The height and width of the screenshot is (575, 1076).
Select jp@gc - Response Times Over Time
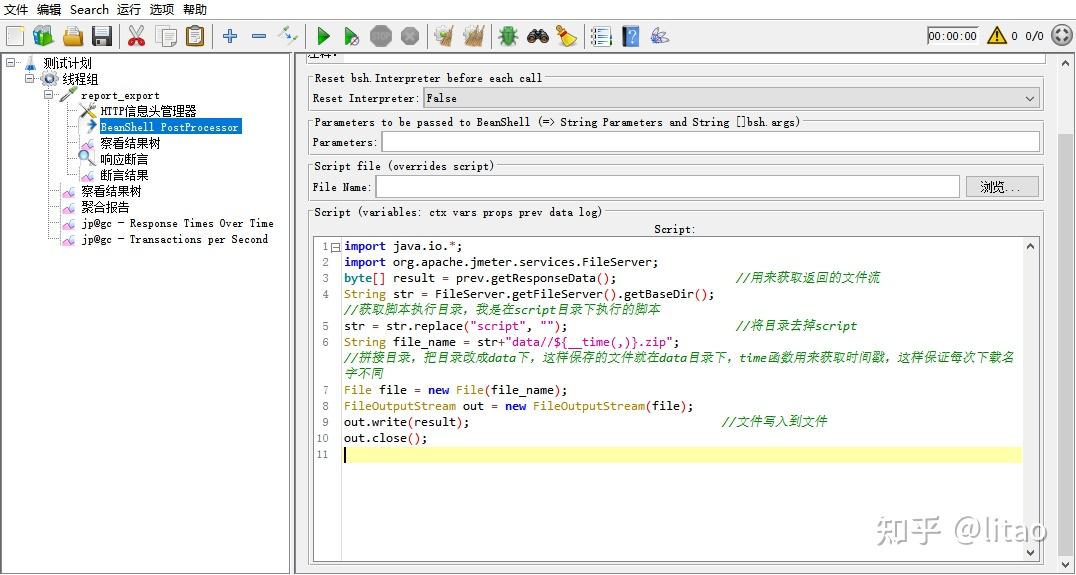(177, 223)
